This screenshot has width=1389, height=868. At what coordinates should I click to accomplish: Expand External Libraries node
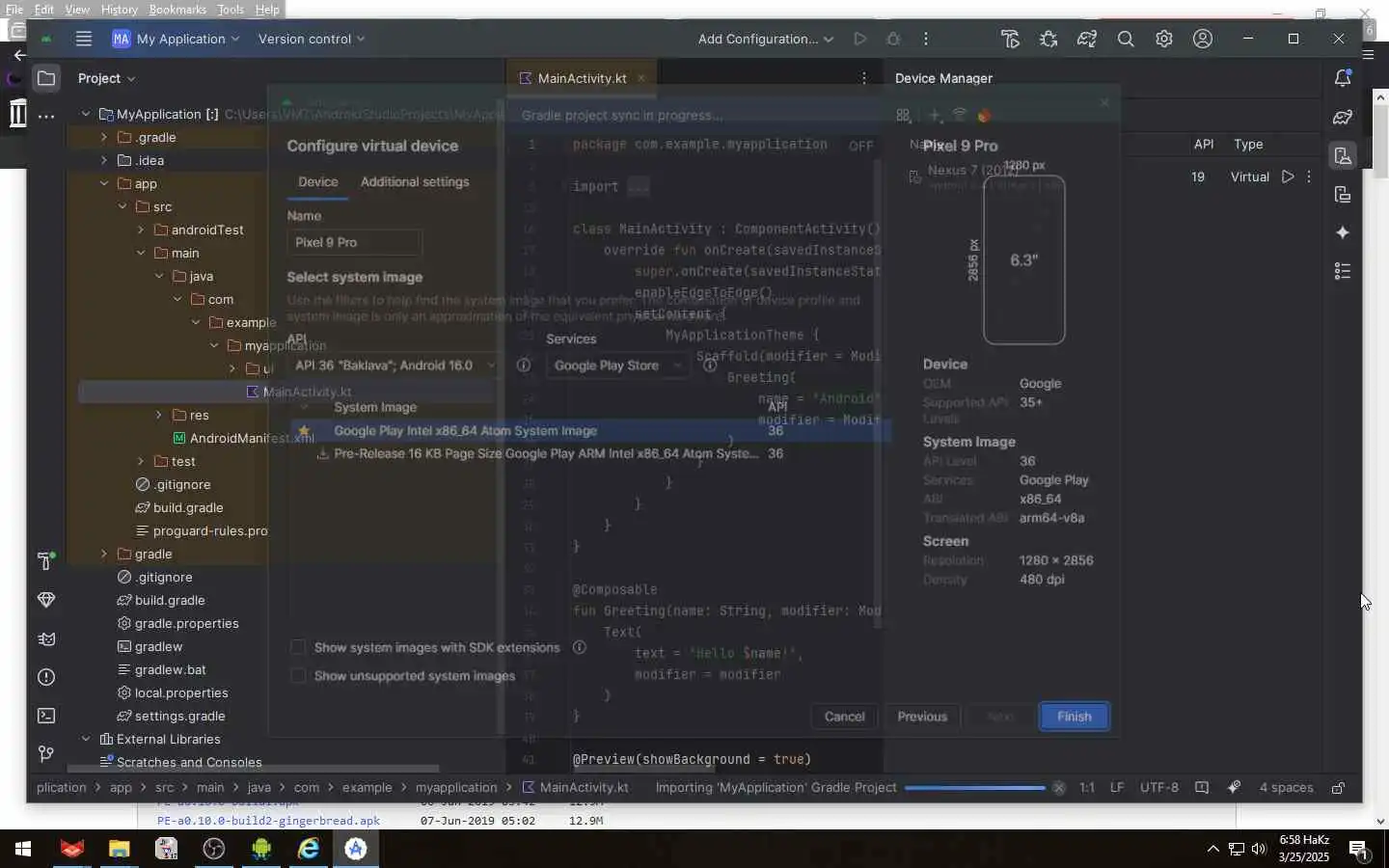(86, 739)
